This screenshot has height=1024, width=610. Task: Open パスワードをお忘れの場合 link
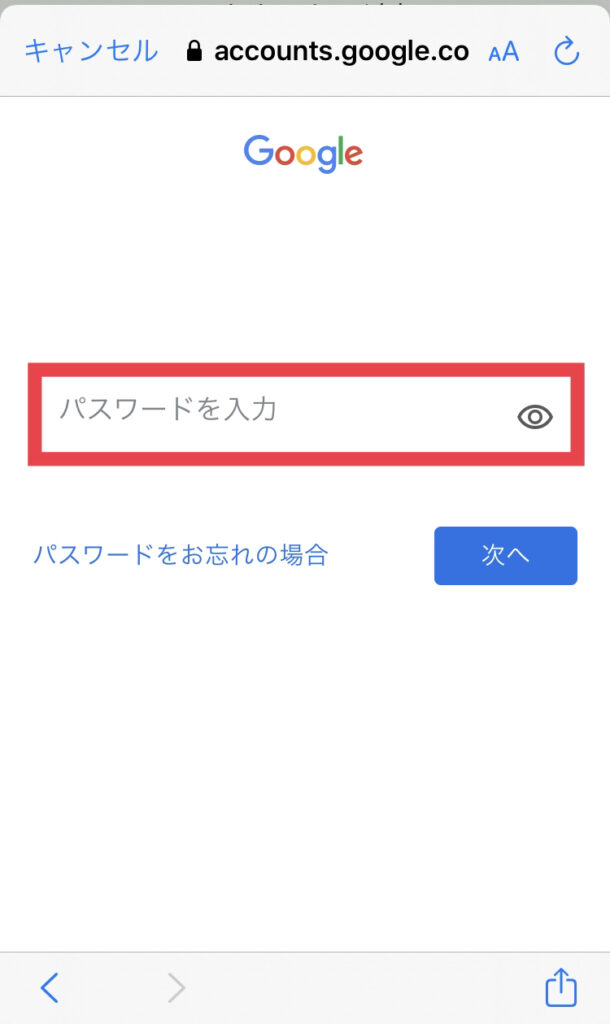[x=181, y=555]
